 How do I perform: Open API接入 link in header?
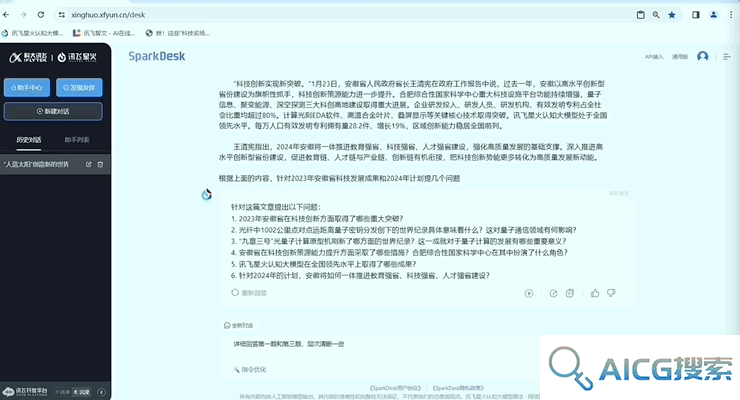pos(654,57)
